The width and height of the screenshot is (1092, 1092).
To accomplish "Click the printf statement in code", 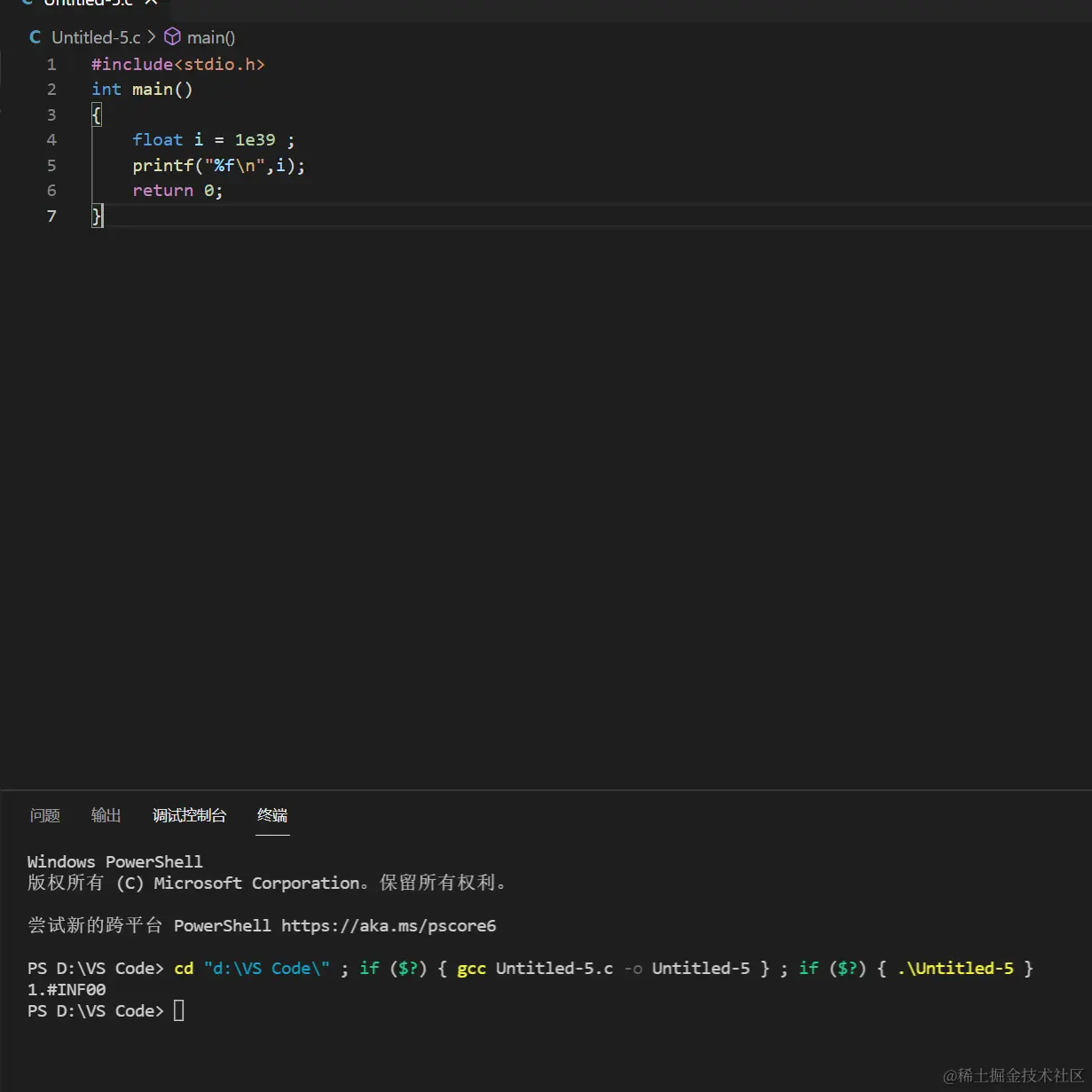I will click(219, 165).
